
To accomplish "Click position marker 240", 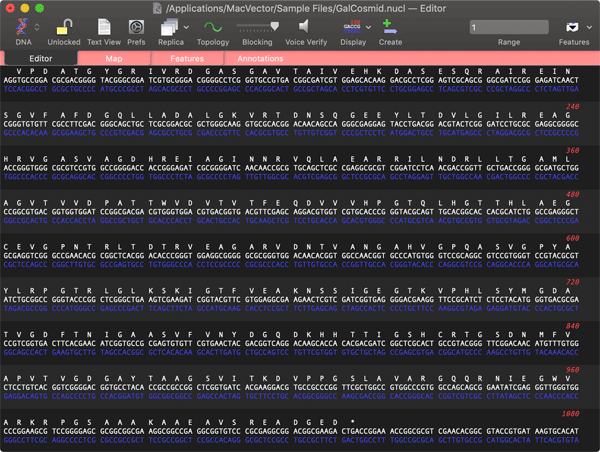I will point(572,106).
